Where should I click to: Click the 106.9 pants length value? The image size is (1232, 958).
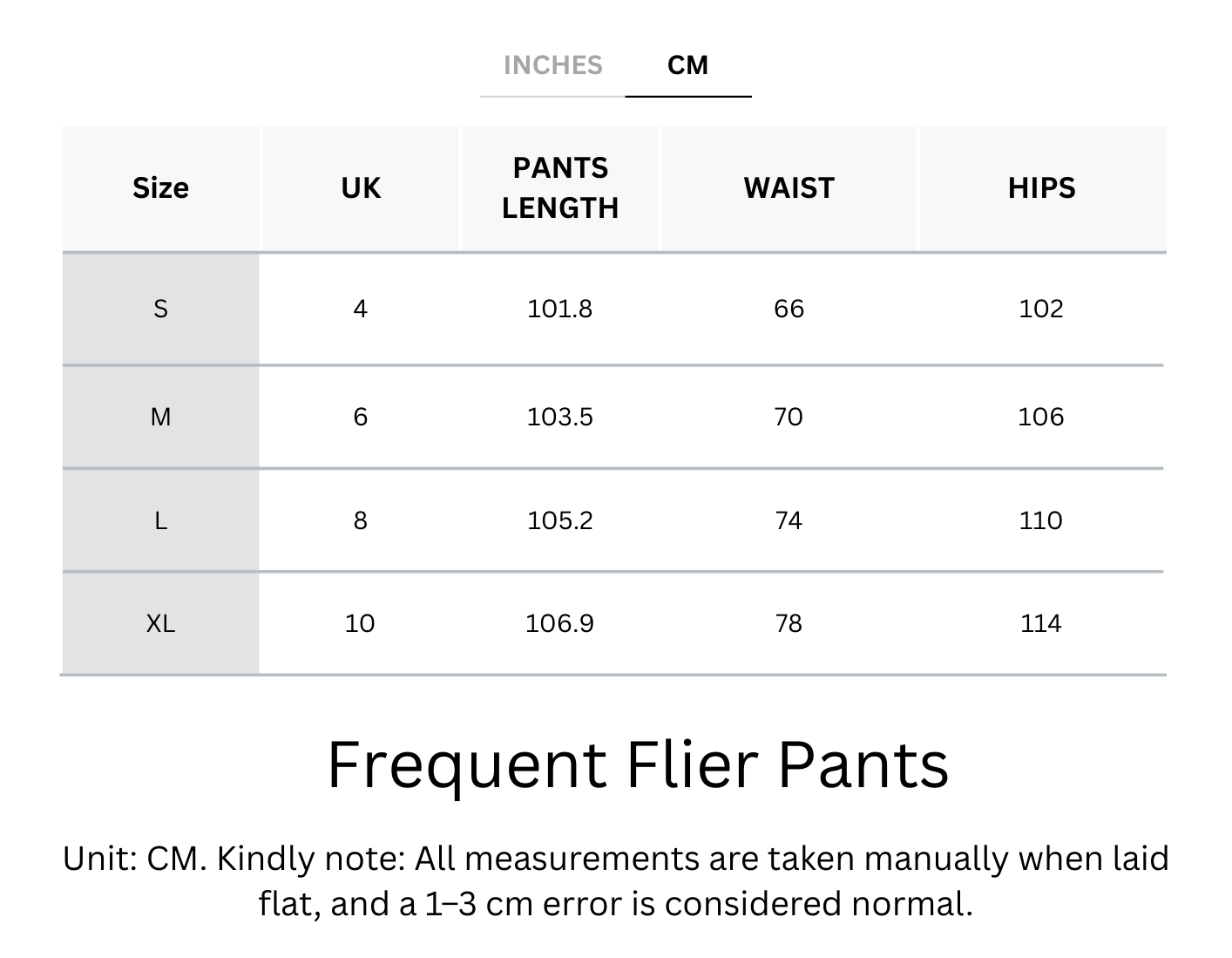point(559,623)
